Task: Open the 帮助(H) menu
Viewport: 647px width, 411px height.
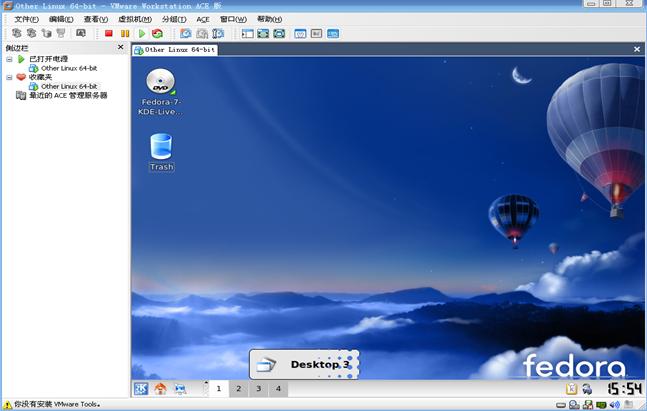Action: pyautogui.click(x=269, y=19)
